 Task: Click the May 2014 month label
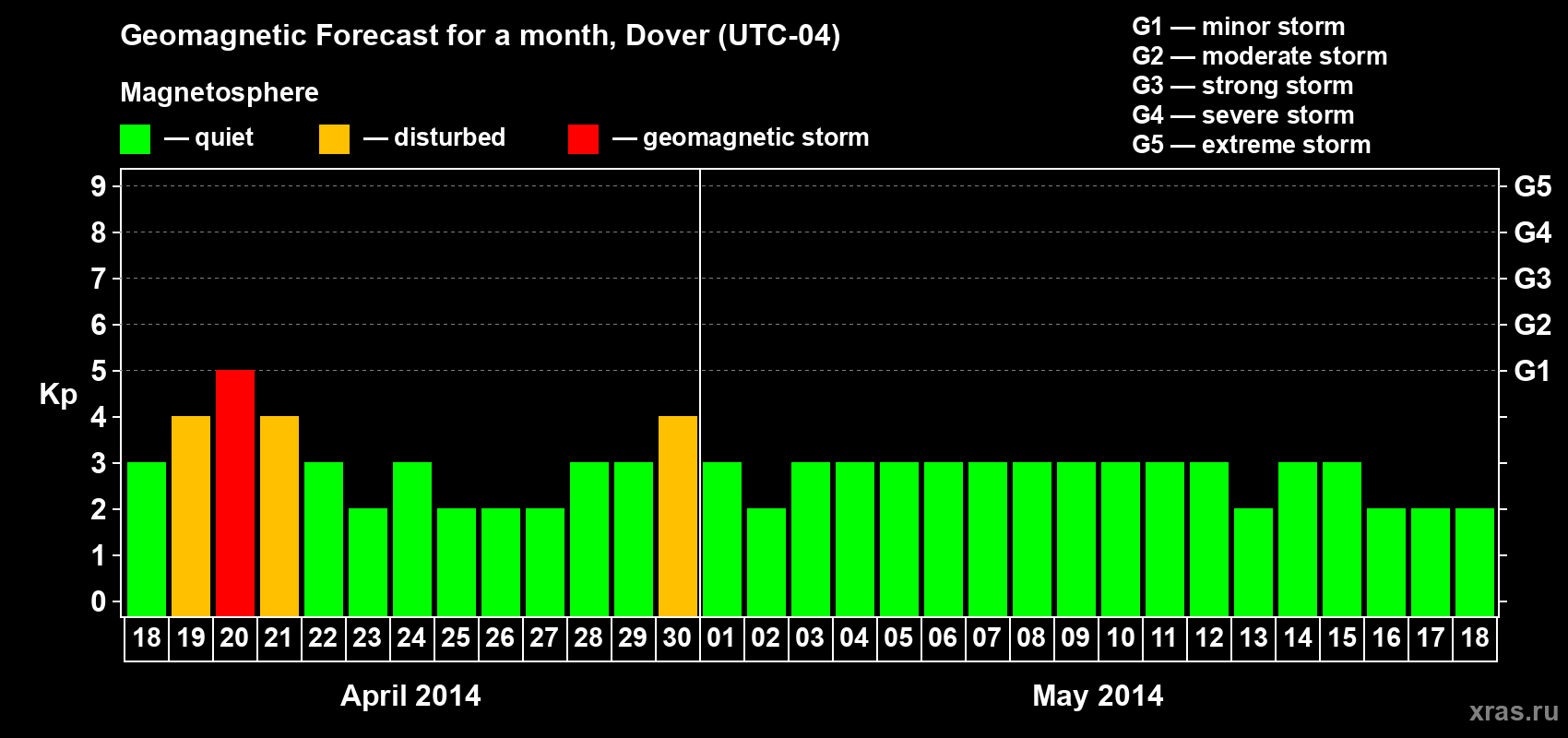(x=1098, y=695)
